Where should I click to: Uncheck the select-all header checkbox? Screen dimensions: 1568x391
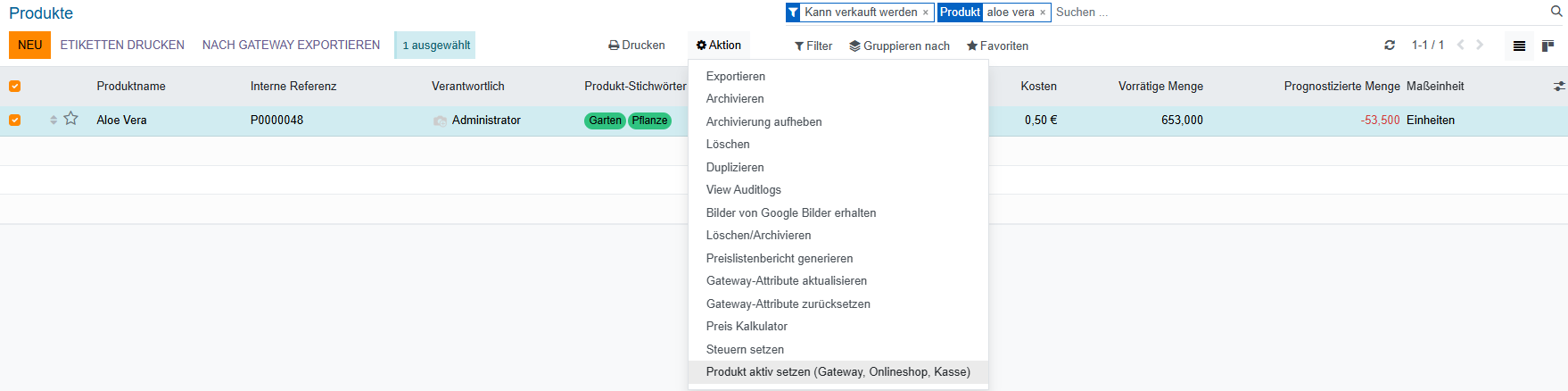coord(15,87)
